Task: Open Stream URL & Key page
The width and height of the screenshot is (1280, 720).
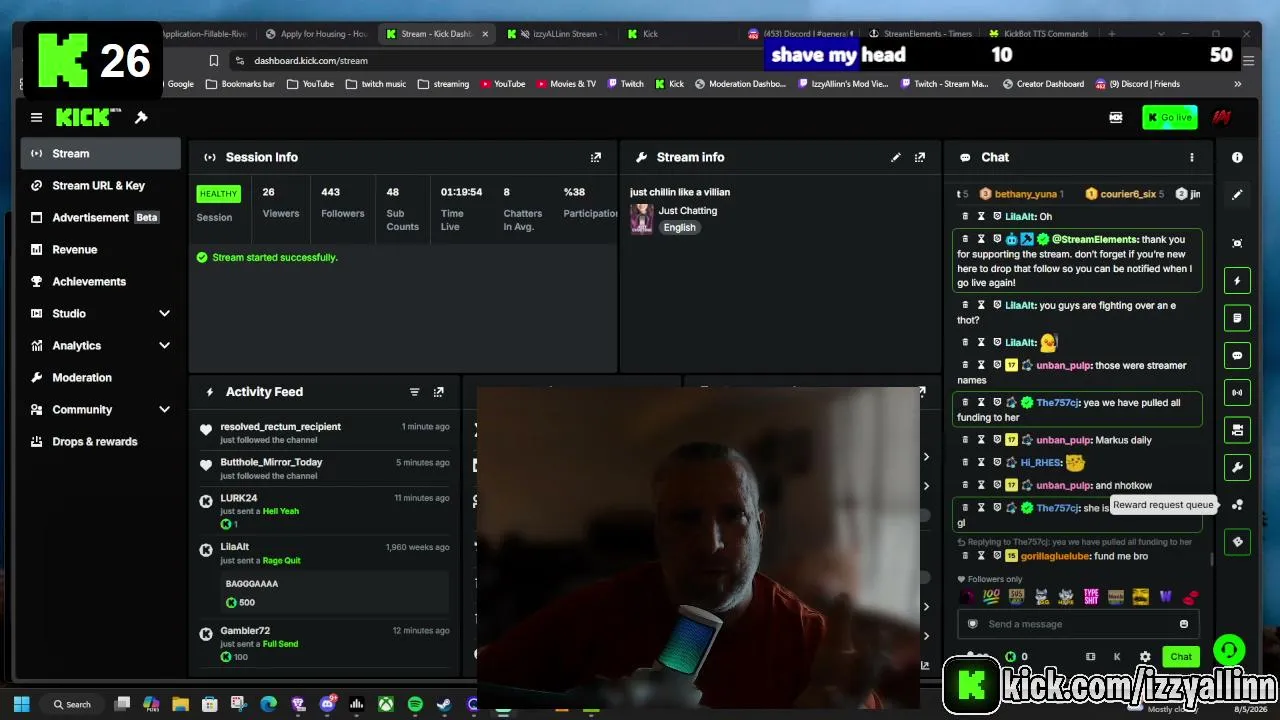Action: coord(101,186)
